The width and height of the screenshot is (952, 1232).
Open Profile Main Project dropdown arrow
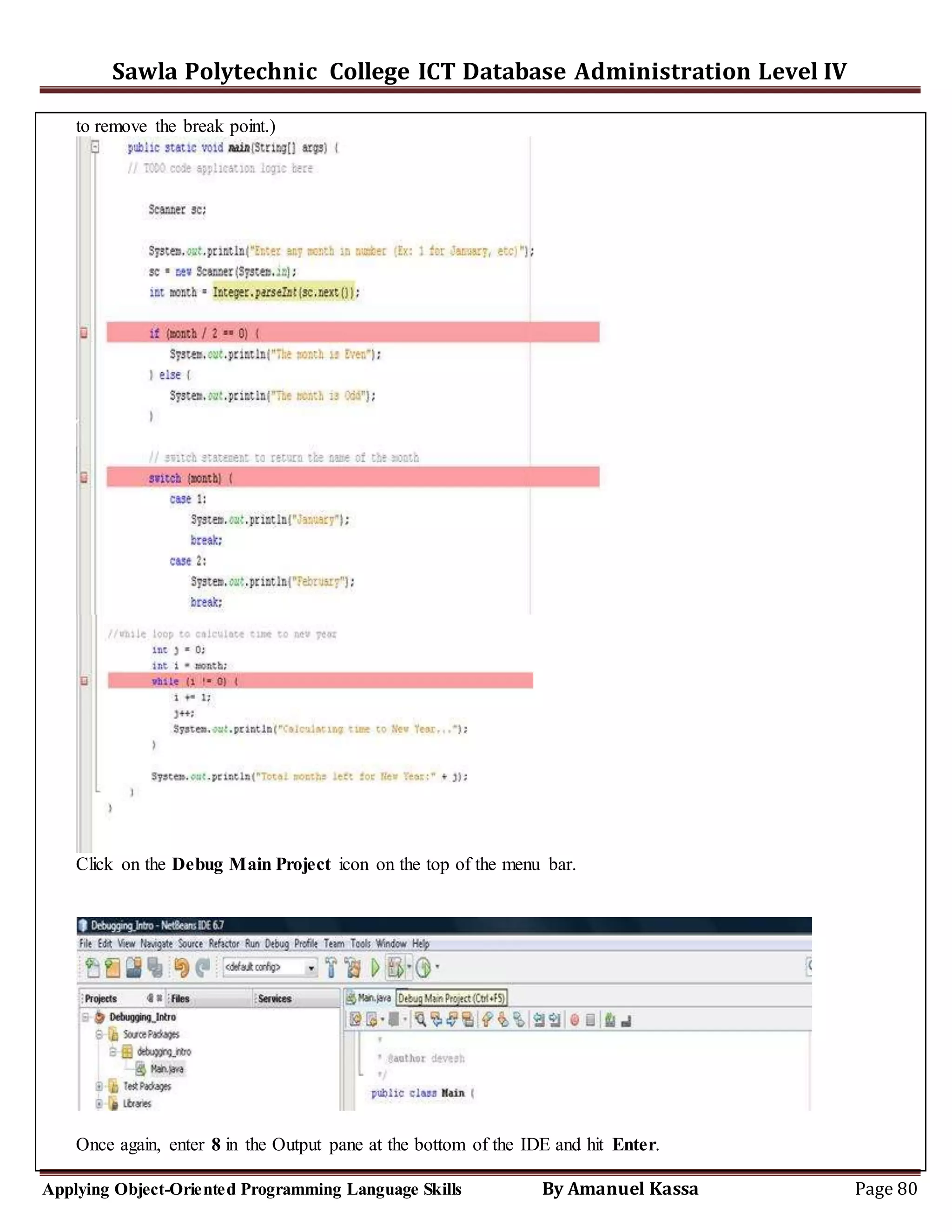pos(437,967)
